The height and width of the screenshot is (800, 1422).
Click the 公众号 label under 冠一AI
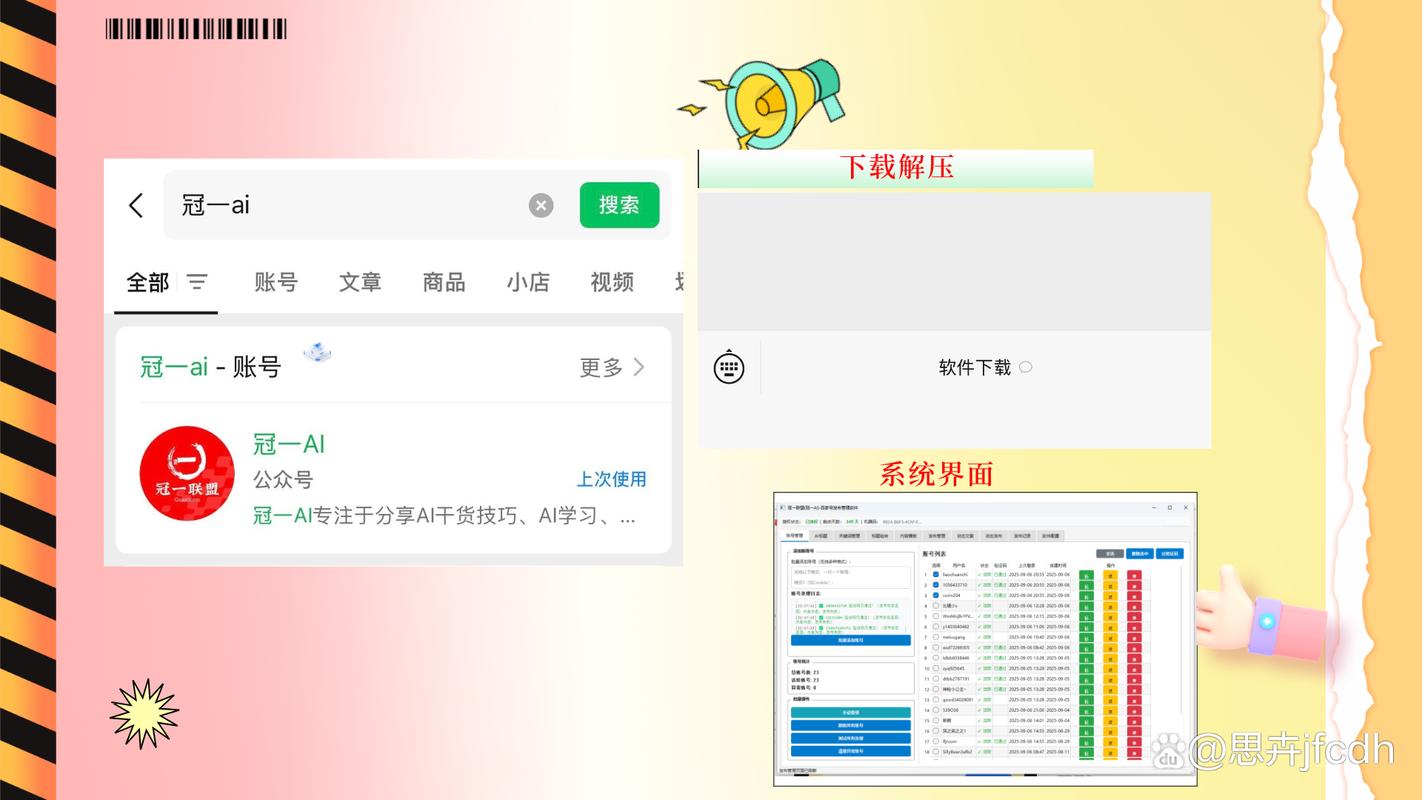click(x=283, y=479)
